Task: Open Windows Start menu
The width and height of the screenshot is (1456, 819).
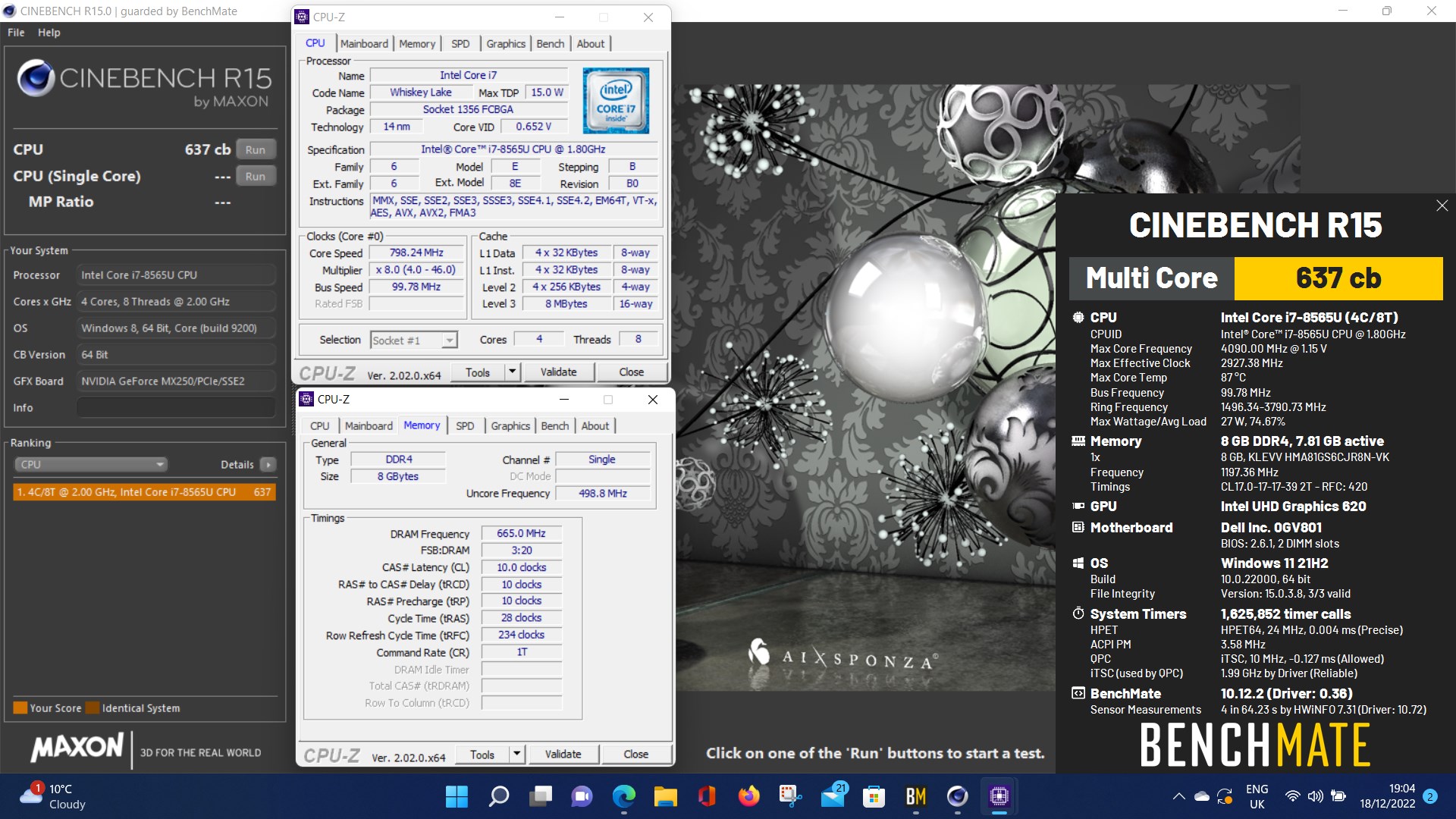Action: pos(457,796)
